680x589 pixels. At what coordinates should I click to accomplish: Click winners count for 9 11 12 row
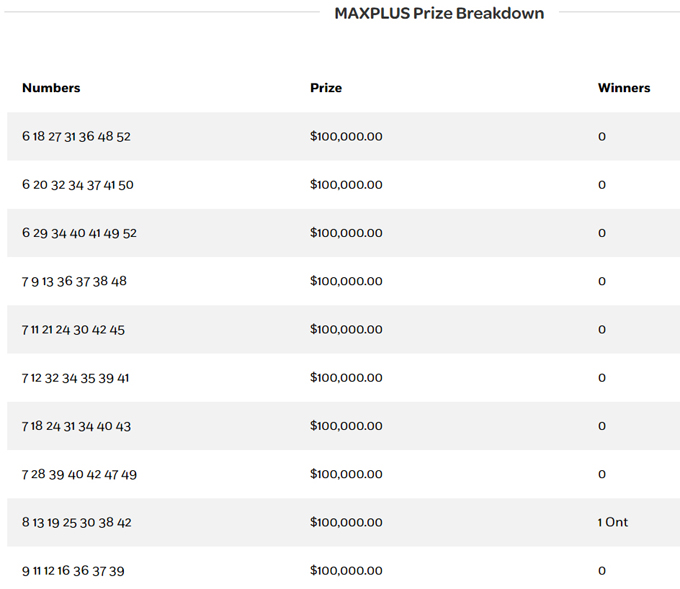click(602, 571)
